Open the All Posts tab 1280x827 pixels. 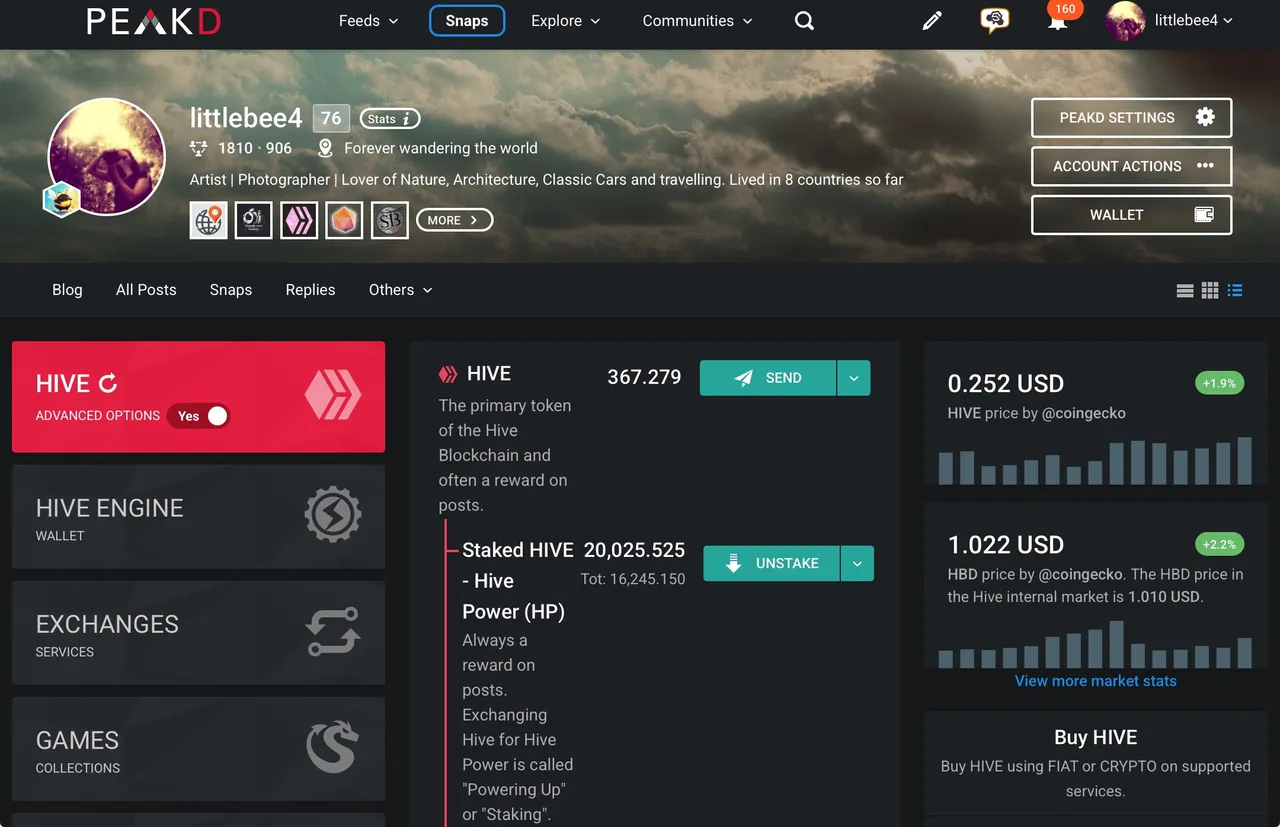click(146, 290)
